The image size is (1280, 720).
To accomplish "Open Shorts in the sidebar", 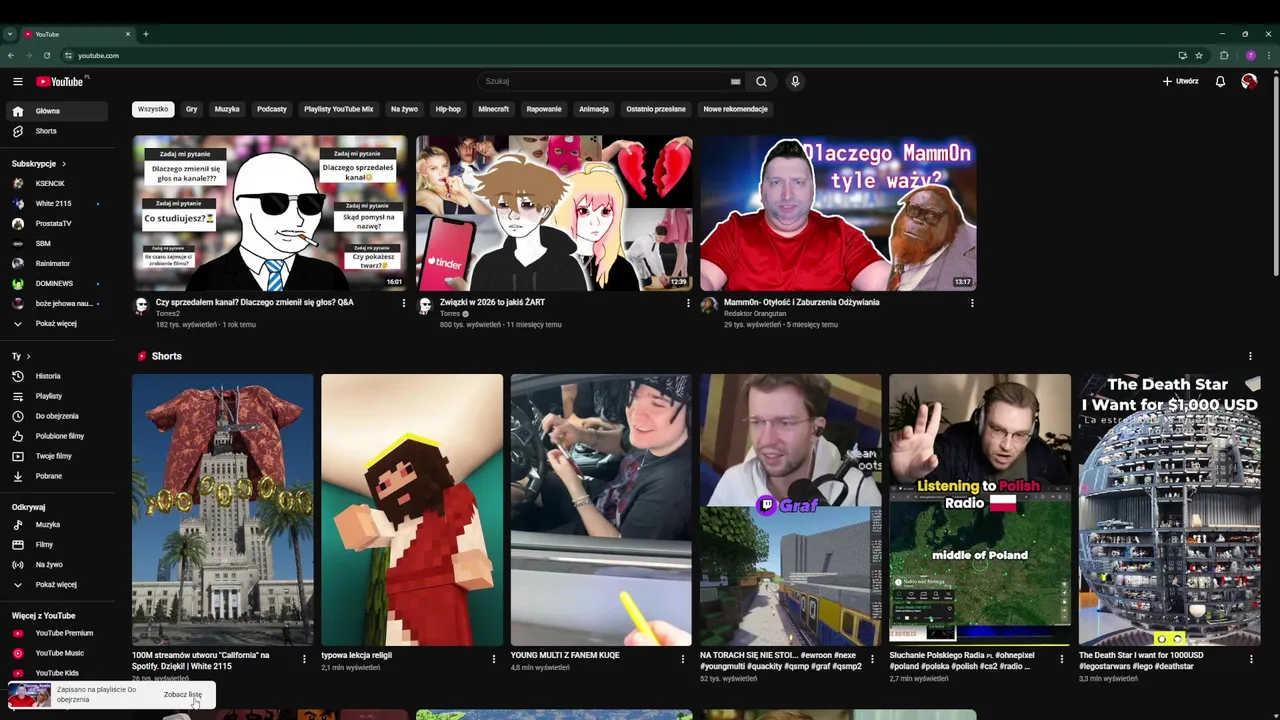I will [x=56, y=131].
